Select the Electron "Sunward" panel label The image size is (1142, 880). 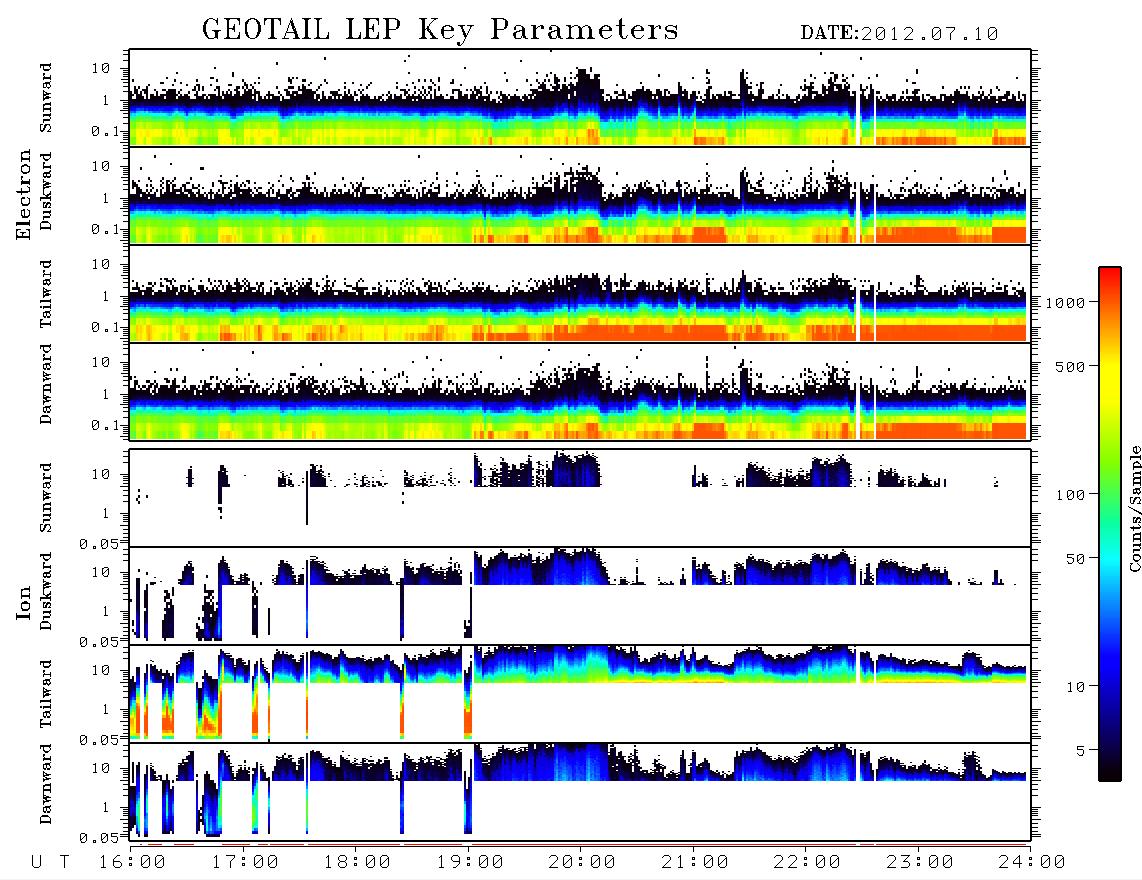(46, 98)
